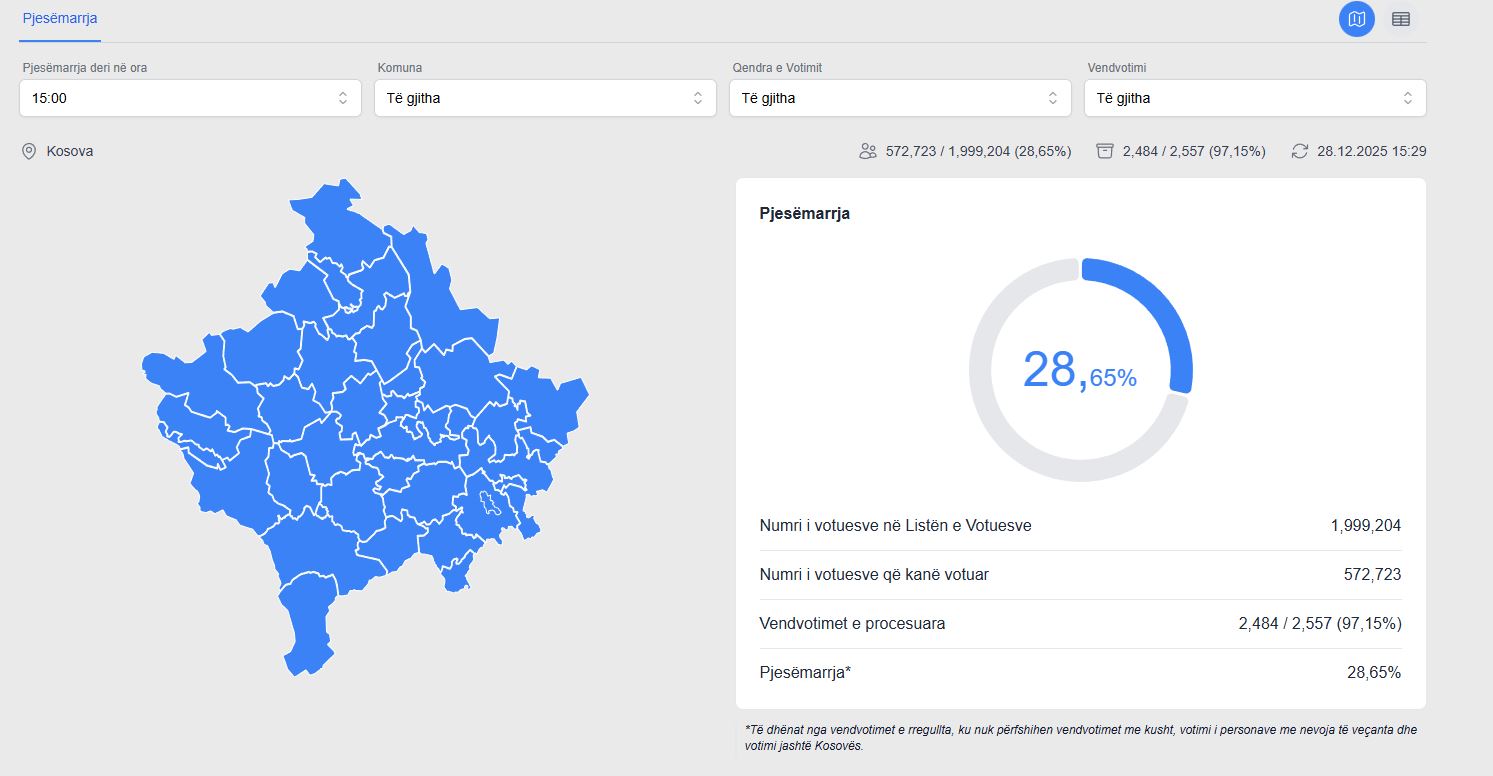1493x776 pixels.
Task: Click the chevron arrows in the 15:00 field
Action: (343, 98)
